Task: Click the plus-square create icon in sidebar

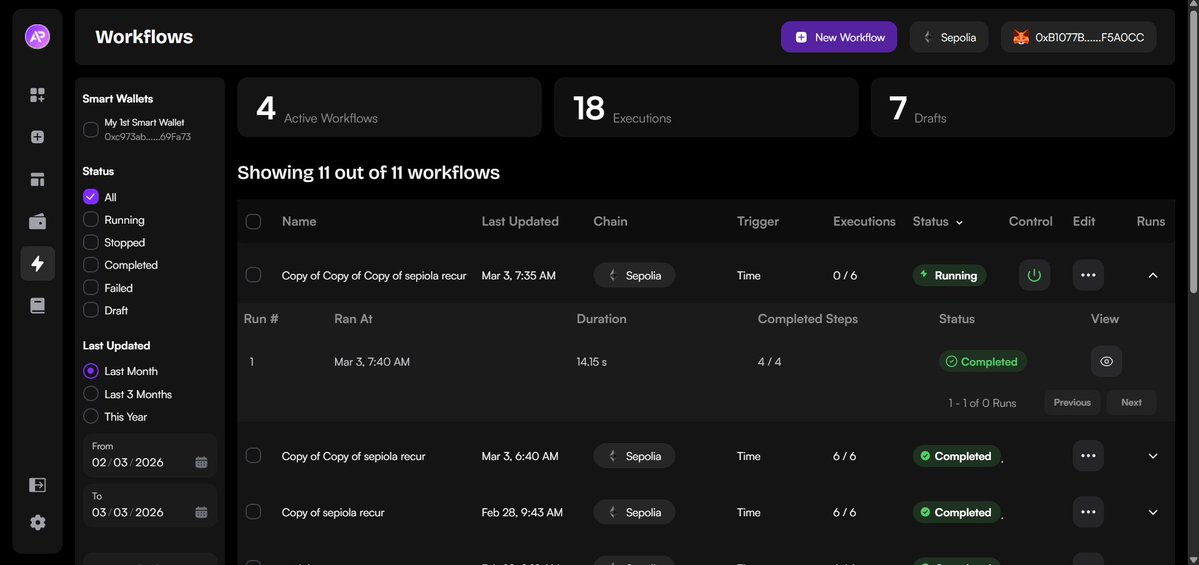Action: tap(37, 137)
